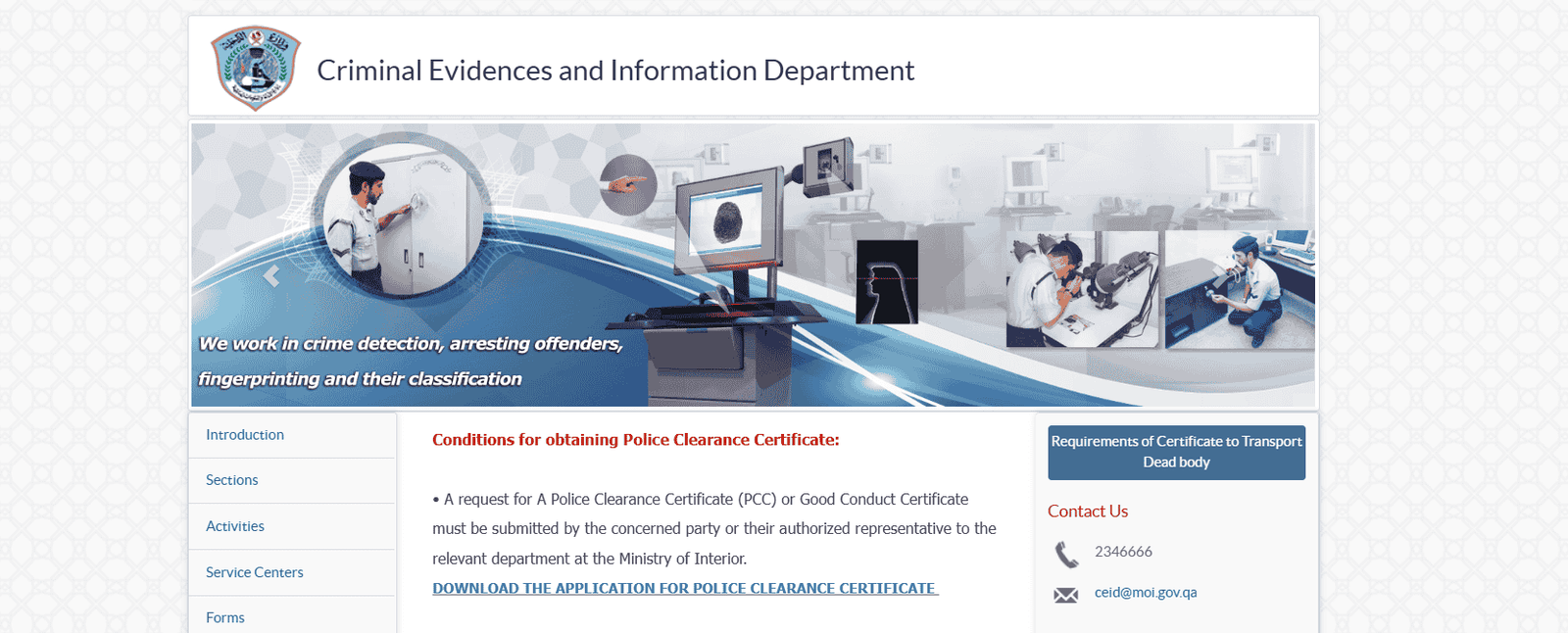Download the Police Clearance Certificate application
The width and height of the screenshot is (1568, 633).
pos(685,588)
